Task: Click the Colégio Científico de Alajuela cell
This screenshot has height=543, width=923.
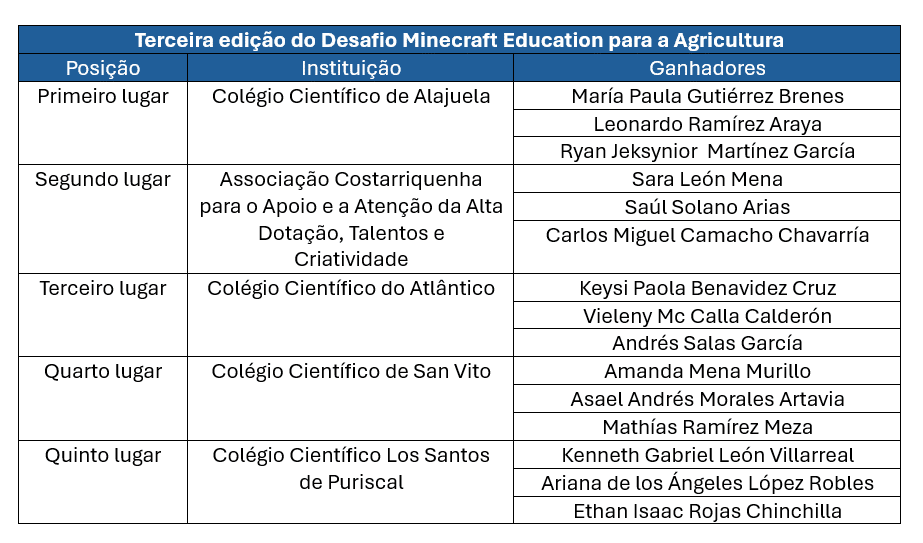Action: tap(351, 123)
